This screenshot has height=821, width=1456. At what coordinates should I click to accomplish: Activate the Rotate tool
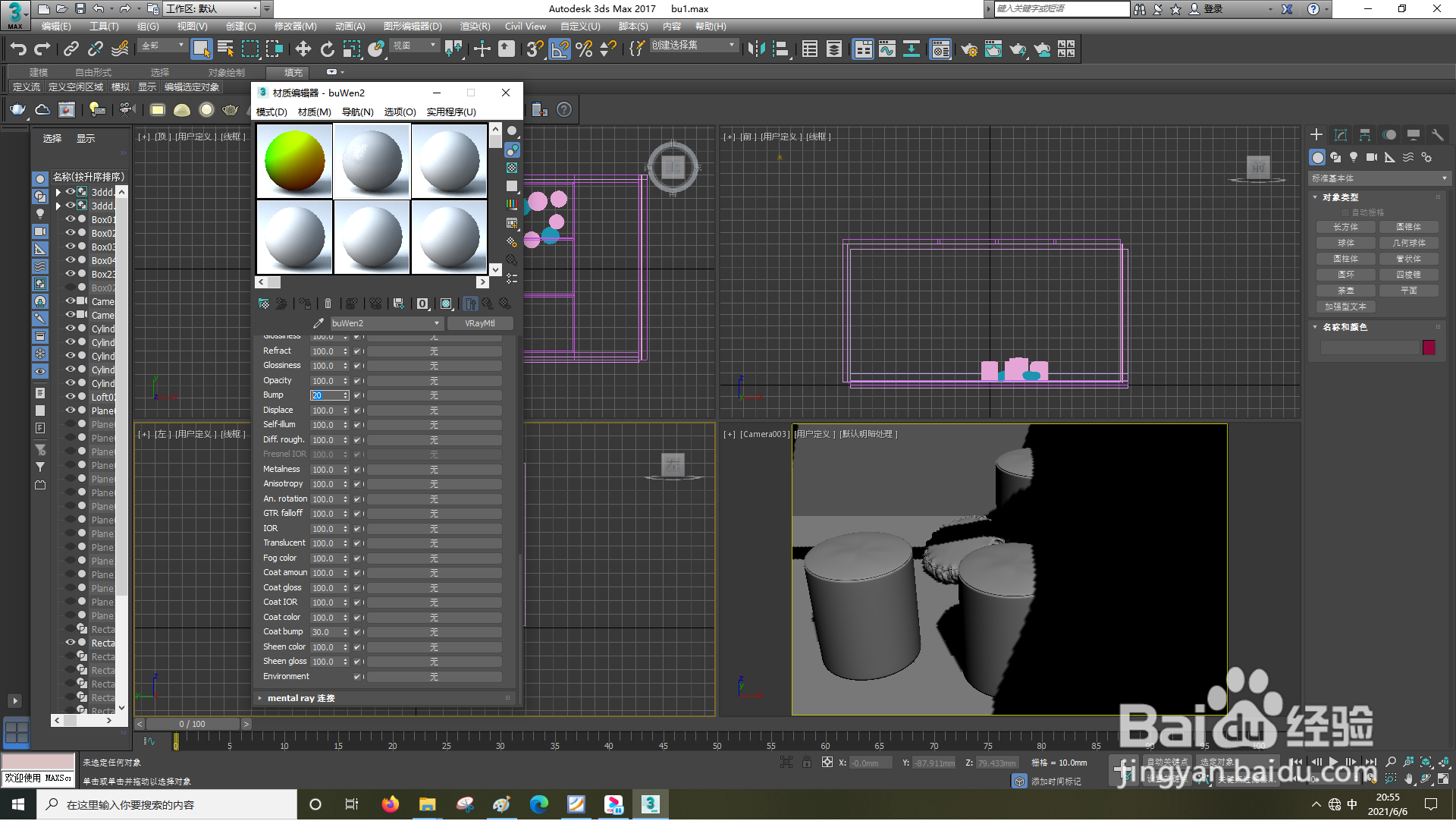coord(327,49)
